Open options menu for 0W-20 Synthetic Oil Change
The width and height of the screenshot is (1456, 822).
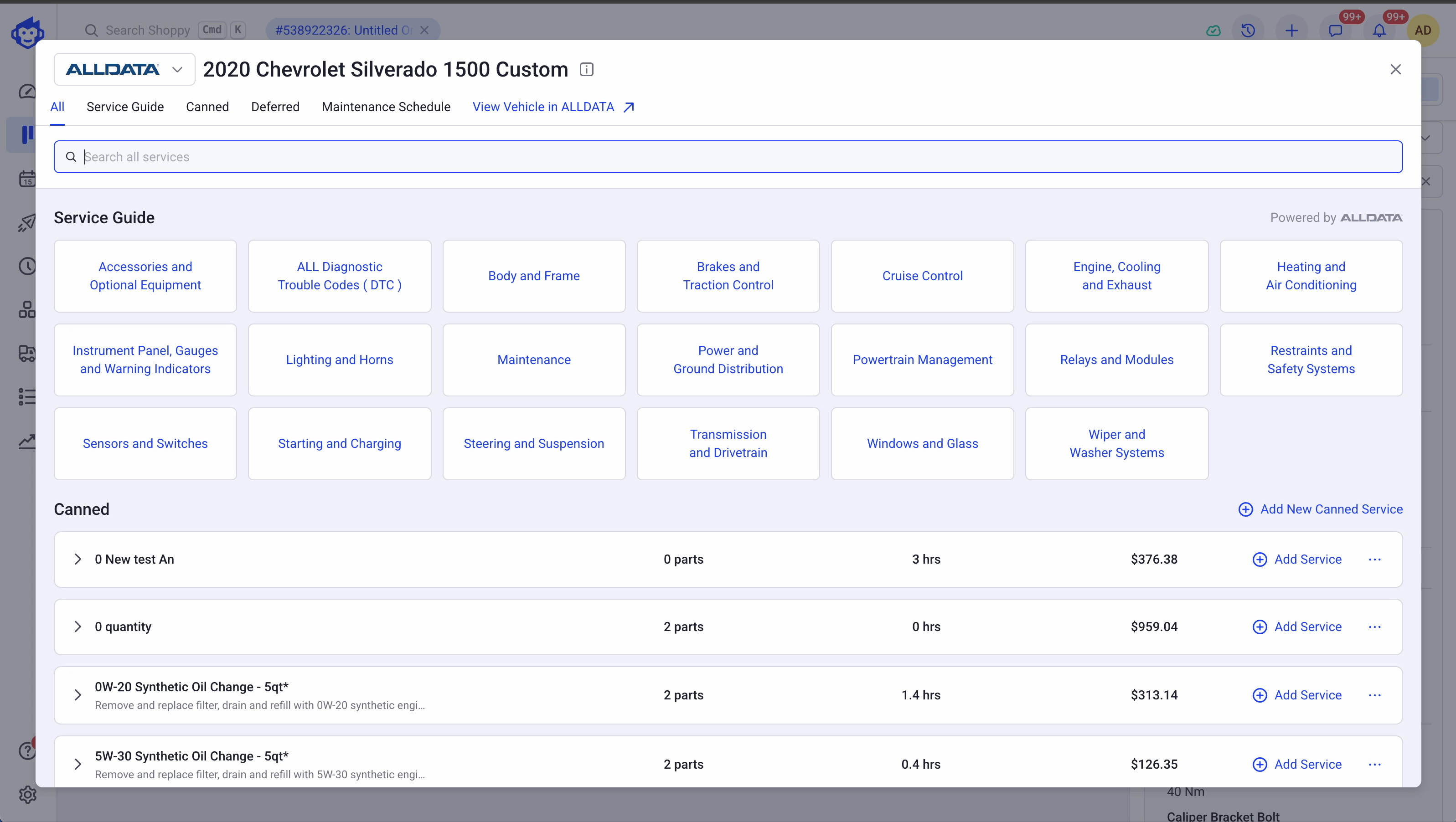(x=1374, y=695)
